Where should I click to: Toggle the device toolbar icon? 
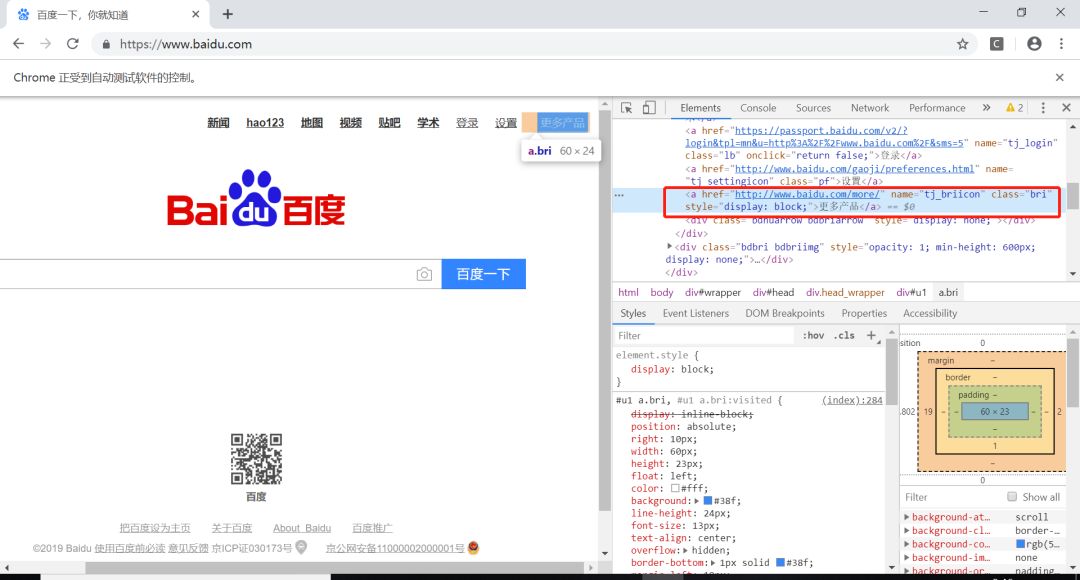pyautogui.click(x=649, y=108)
